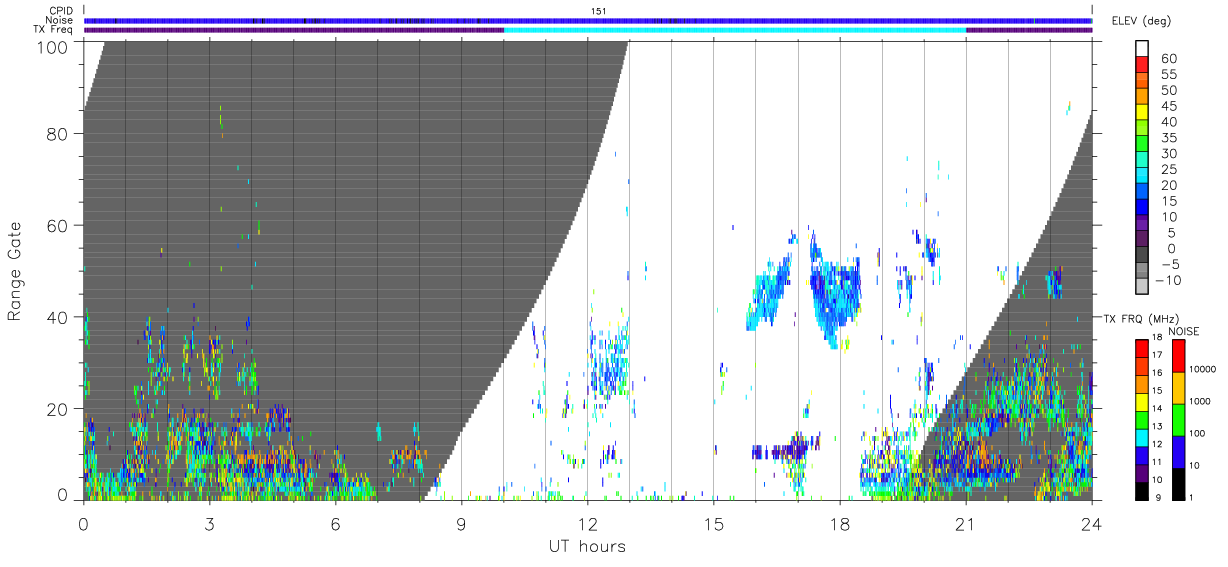Select the dark gray -5 to 0 elevation band
1228x567 pixels.
1143,256
